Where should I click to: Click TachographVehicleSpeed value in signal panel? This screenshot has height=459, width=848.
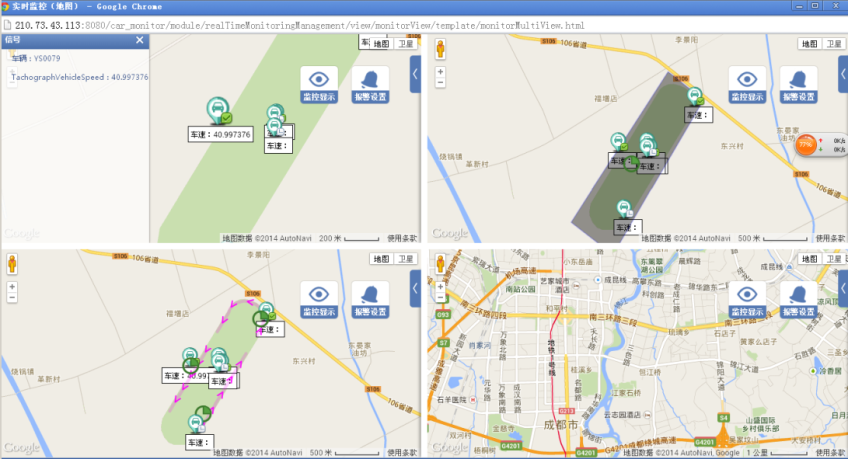tap(130, 77)
